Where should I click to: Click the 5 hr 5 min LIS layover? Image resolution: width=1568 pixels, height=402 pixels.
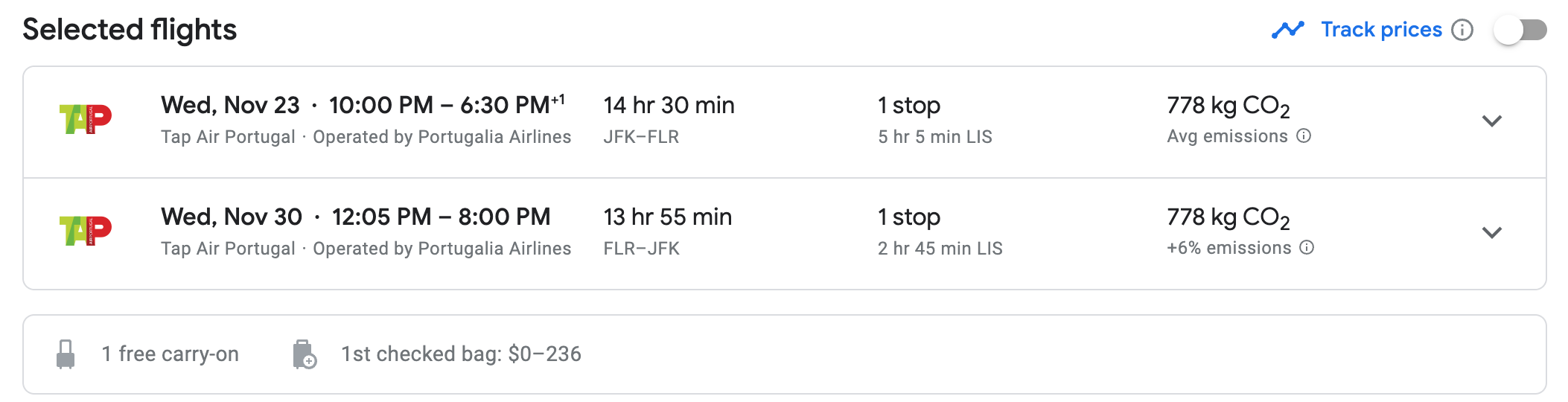(x=935, y=137)
